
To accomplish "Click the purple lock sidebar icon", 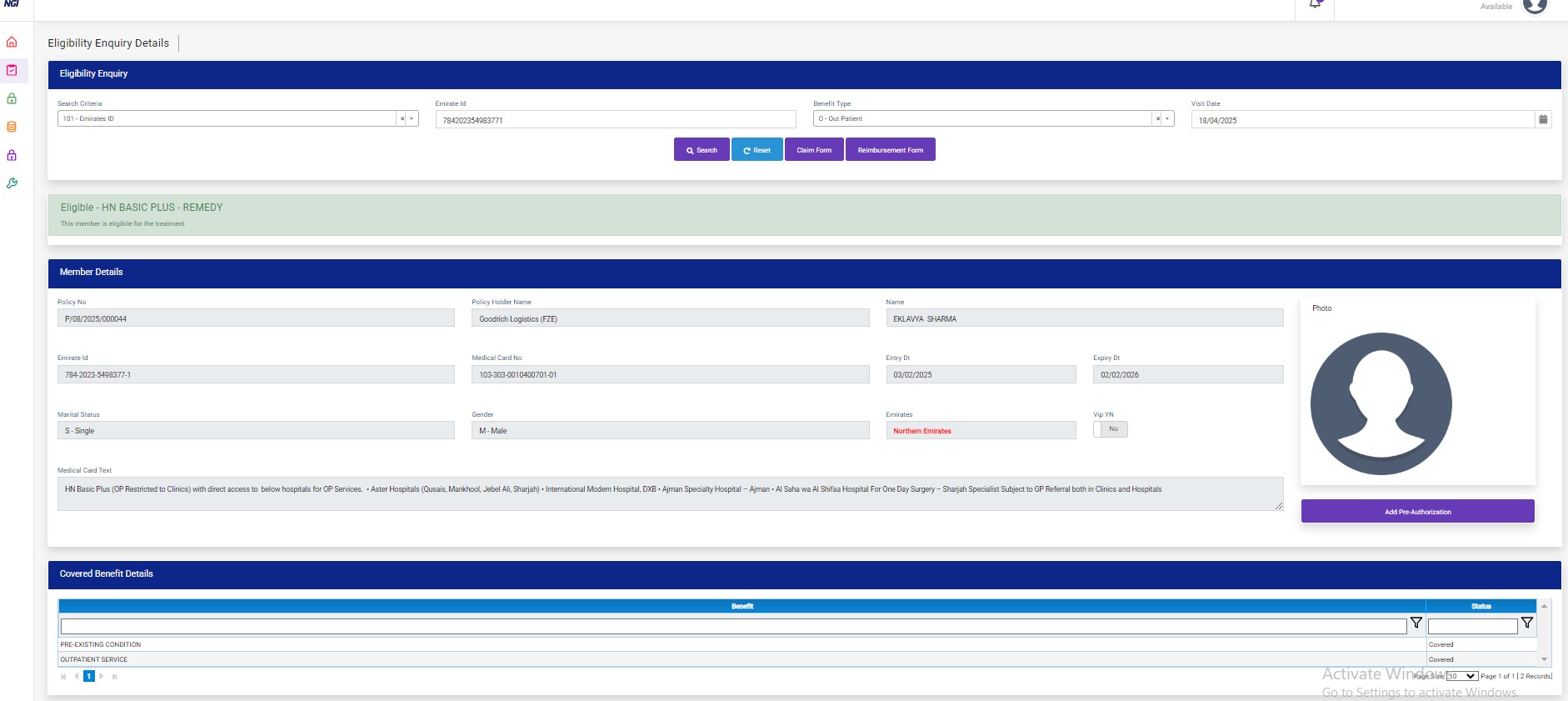I will pos(12,155).
